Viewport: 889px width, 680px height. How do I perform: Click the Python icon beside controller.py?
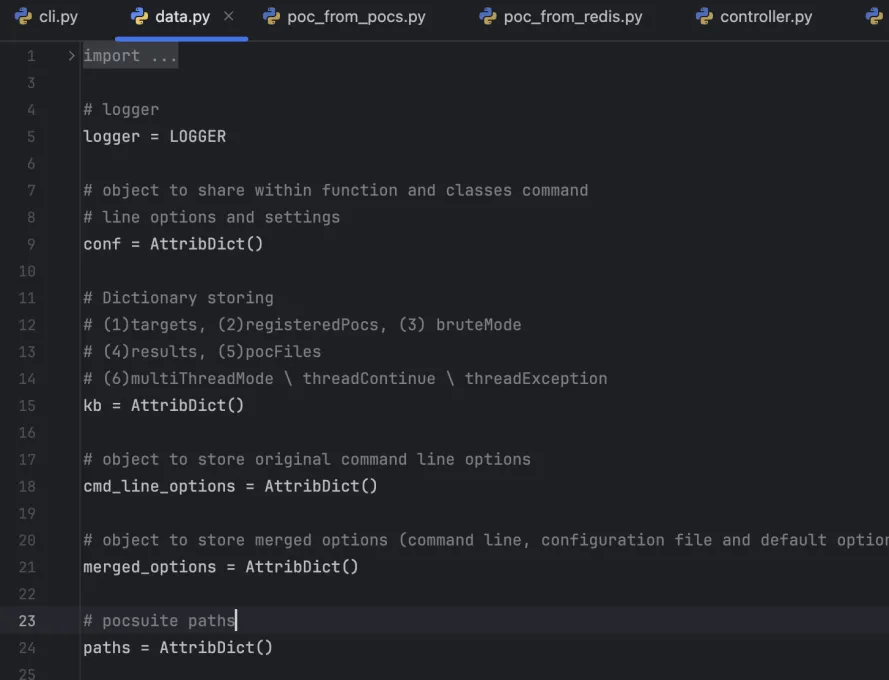tap(704, 17)
